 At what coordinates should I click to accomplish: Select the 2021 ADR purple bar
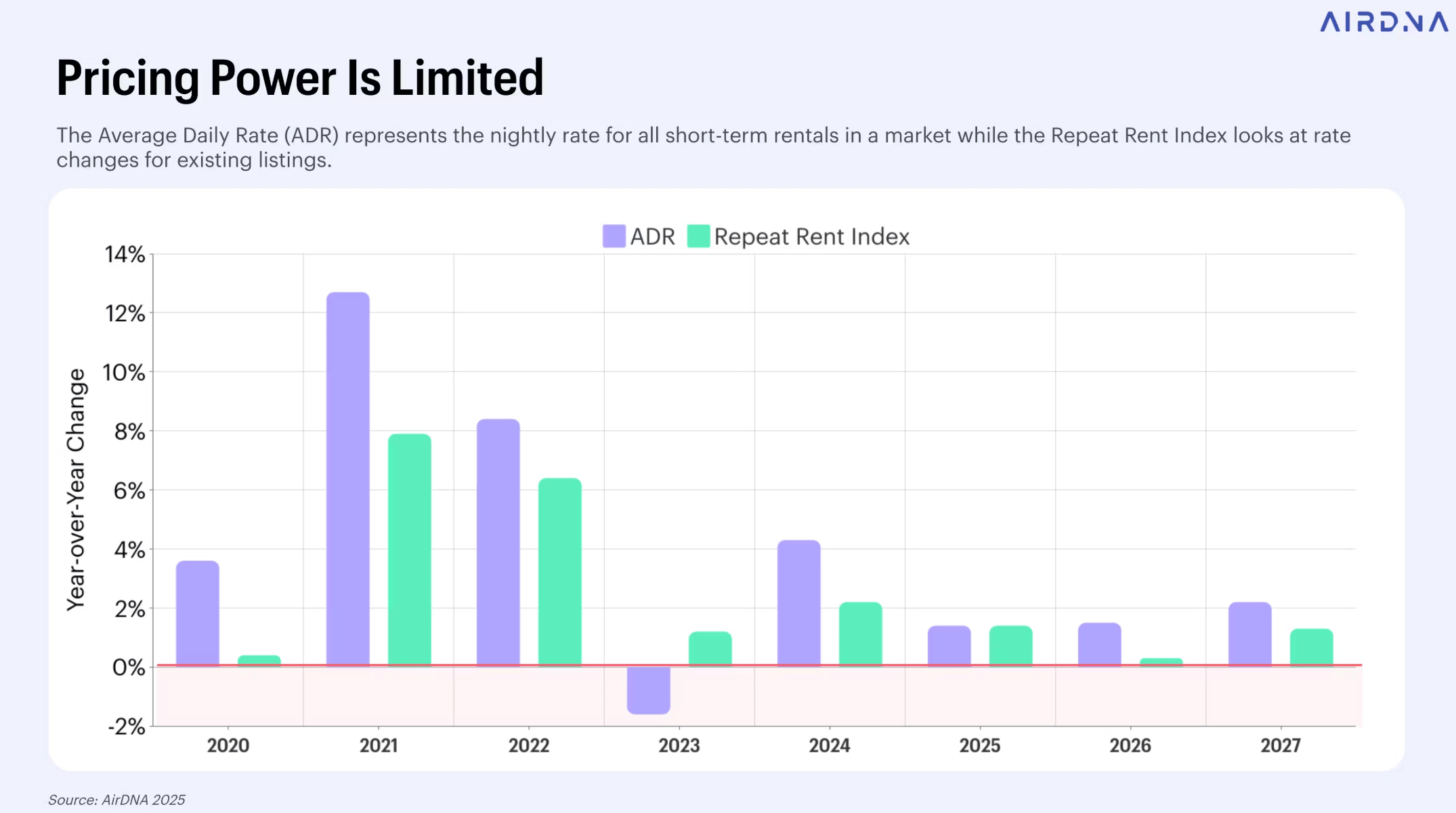348,478
